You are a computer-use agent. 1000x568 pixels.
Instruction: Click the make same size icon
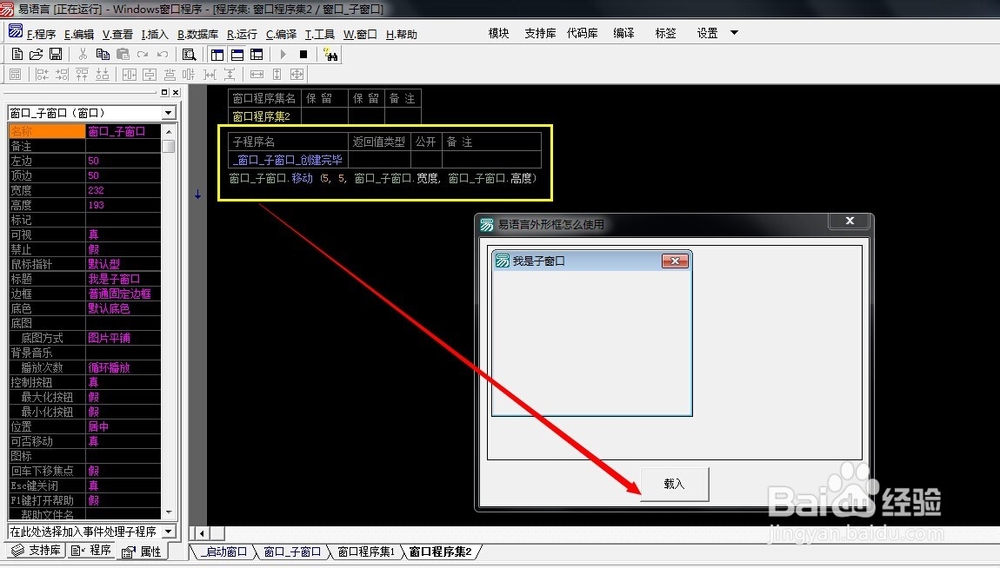[x=297, y=75]
